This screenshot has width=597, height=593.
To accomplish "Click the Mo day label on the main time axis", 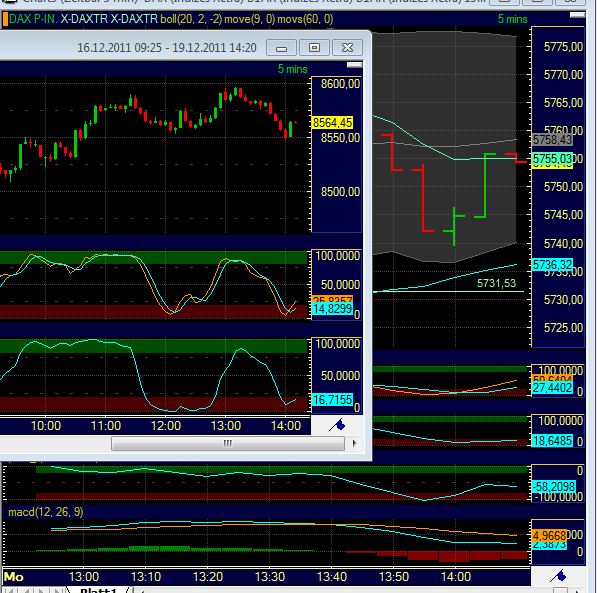I will 13,577.
